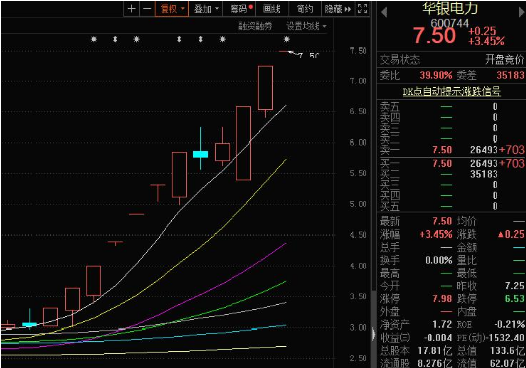Toggle fullscreen chart icon
Screen dimensions: 526x368
(x=362, y=9)
